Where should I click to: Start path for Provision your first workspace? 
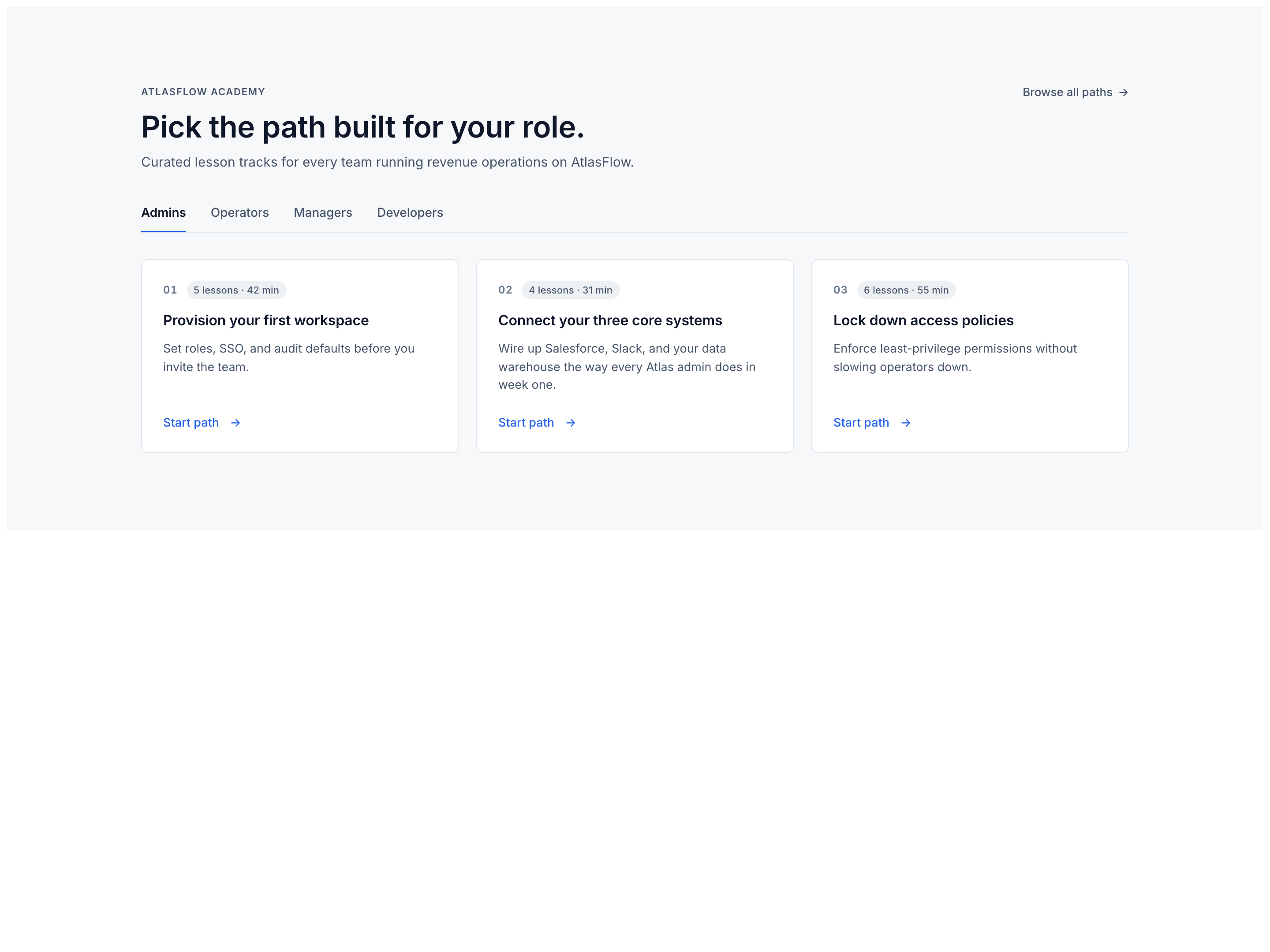pyautogui.click(x=202, y=423)
